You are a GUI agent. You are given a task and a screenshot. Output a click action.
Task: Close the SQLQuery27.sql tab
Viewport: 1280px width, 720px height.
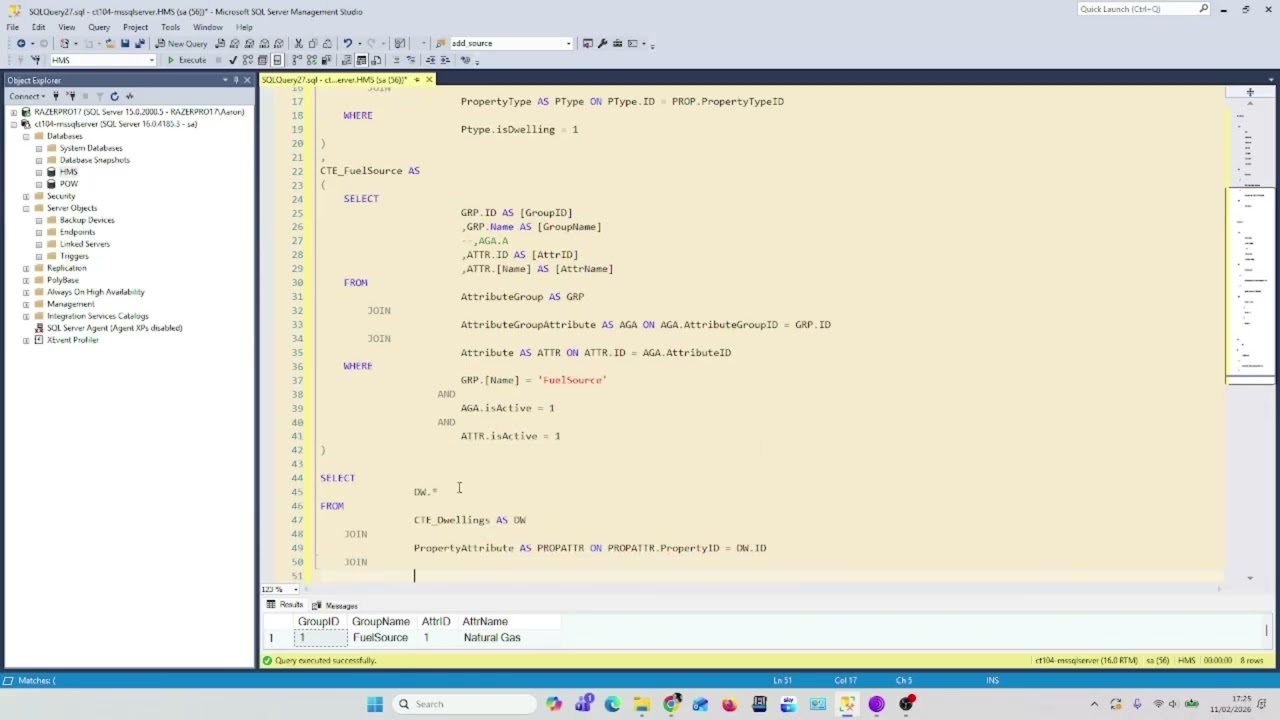tap(429, 80)
